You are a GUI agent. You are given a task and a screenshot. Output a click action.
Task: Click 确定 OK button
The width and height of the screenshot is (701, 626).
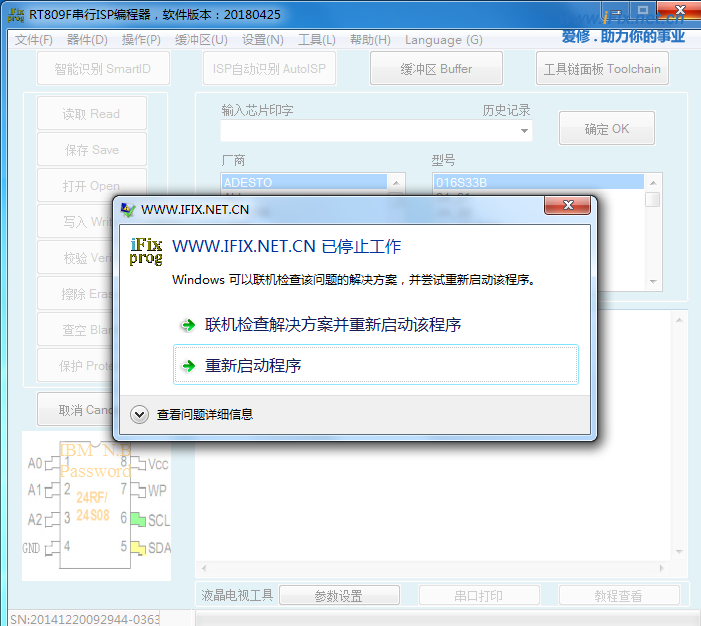pyautogui.click(x=607, y=129)
